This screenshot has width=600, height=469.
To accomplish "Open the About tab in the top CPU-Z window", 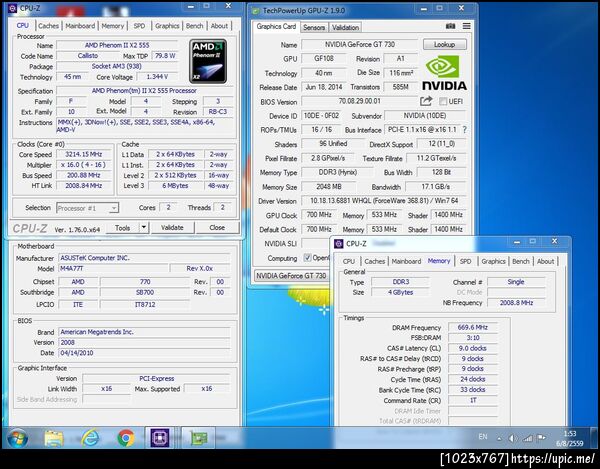I will [x=219, y=26].
